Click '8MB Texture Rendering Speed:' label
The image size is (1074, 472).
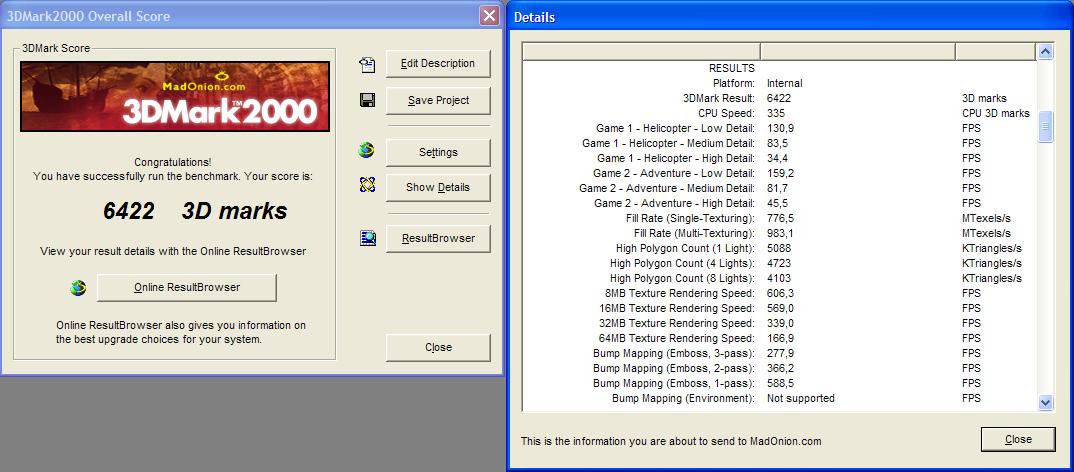pos(680,293)
